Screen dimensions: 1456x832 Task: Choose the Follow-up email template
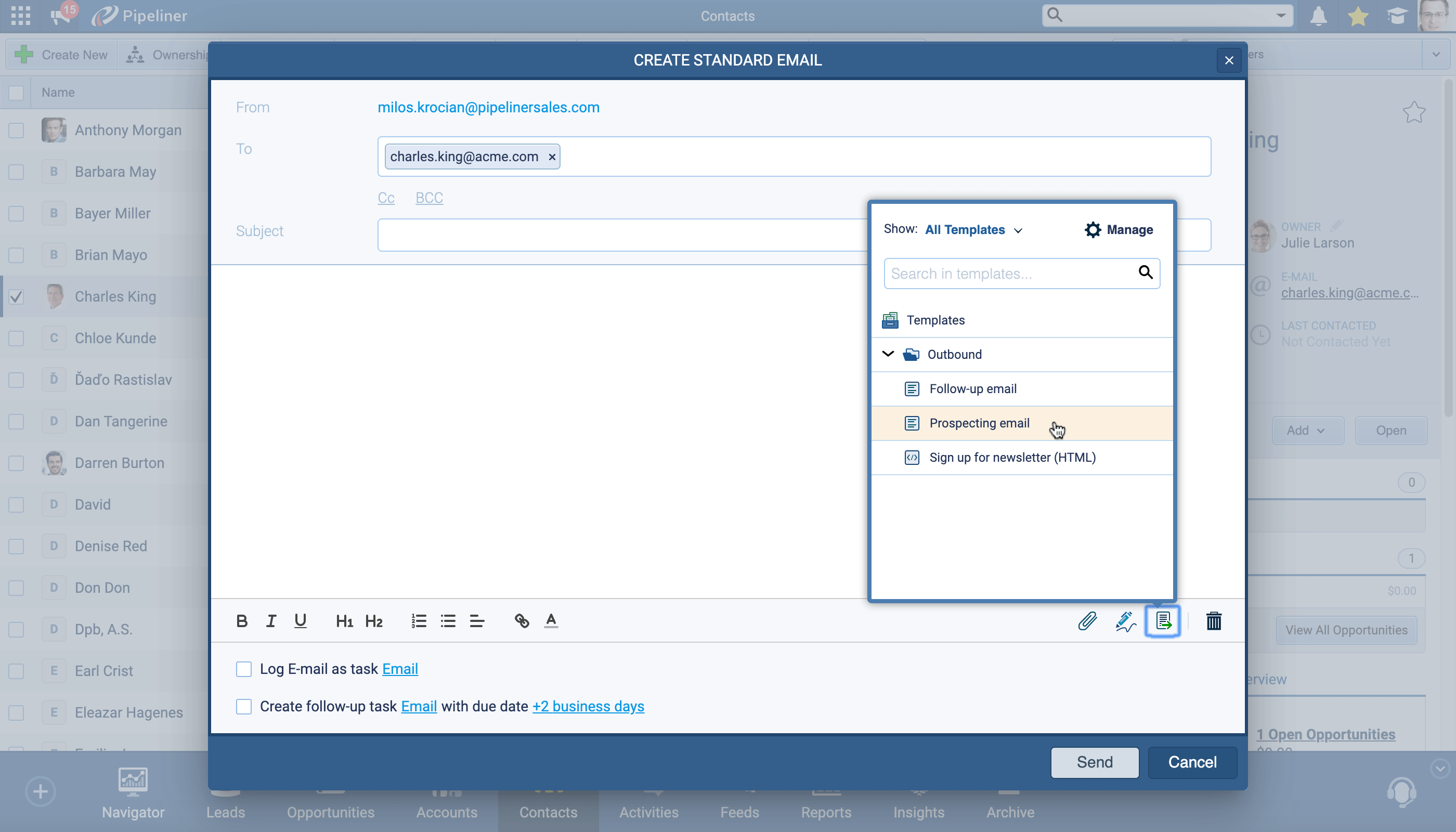click(972, 388)
